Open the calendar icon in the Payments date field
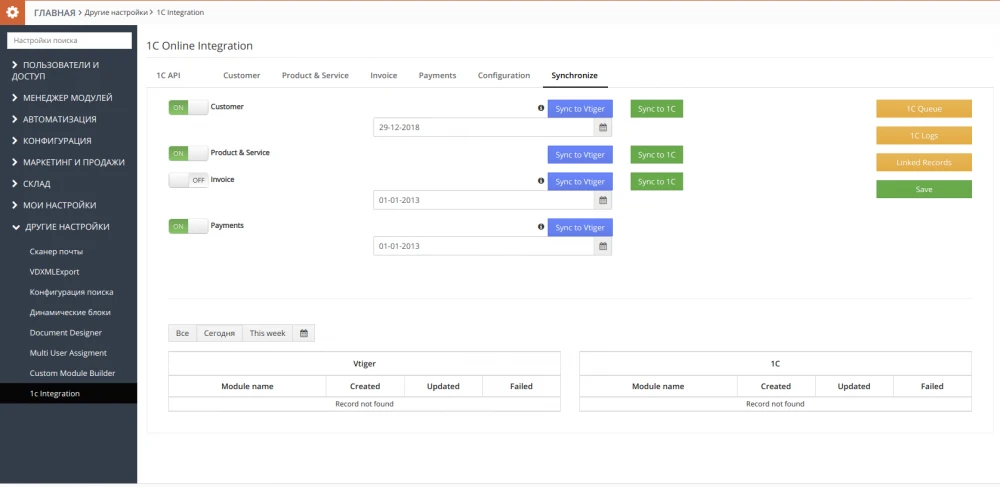1000x487 pixels. point(603,246)
